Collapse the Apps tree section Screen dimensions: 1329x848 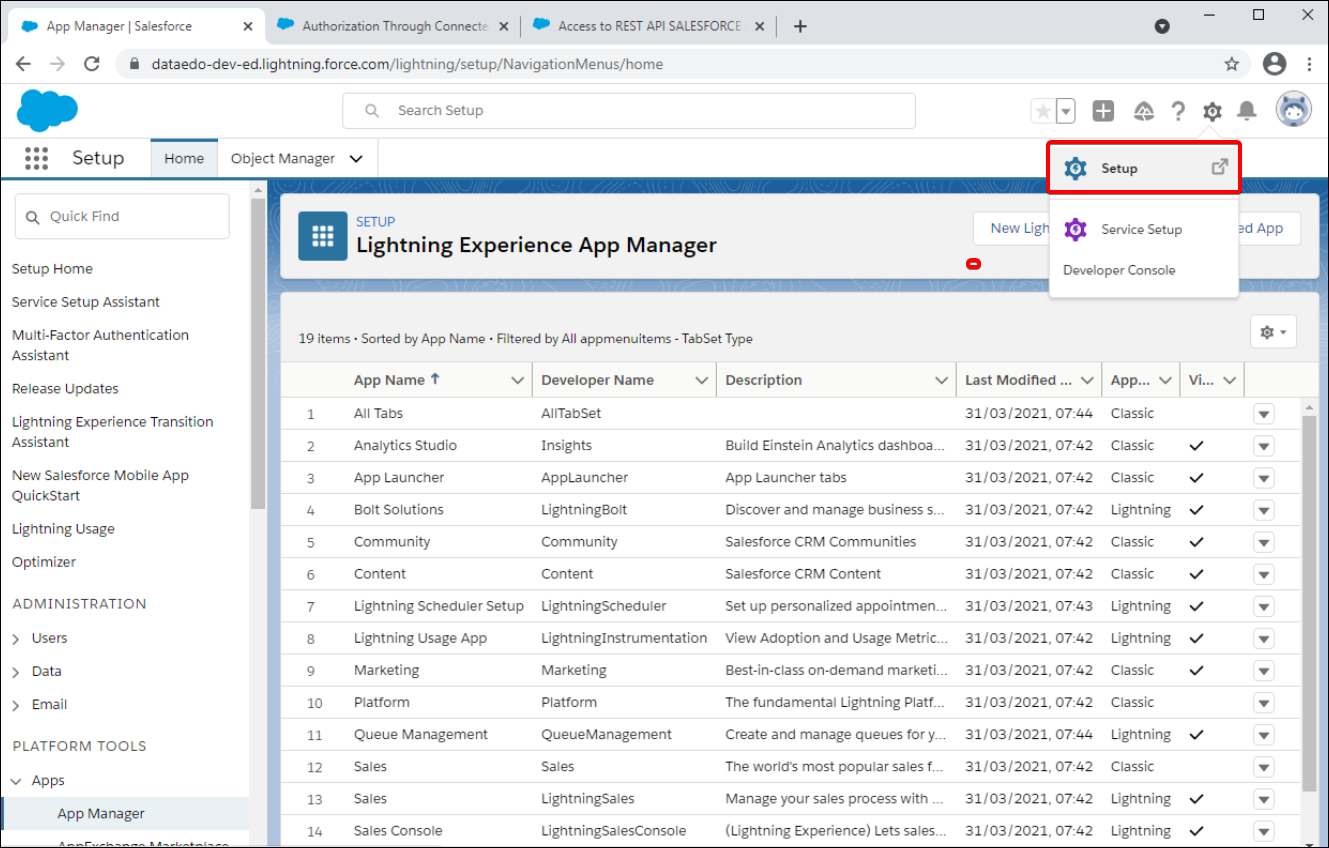pos(16,781)
